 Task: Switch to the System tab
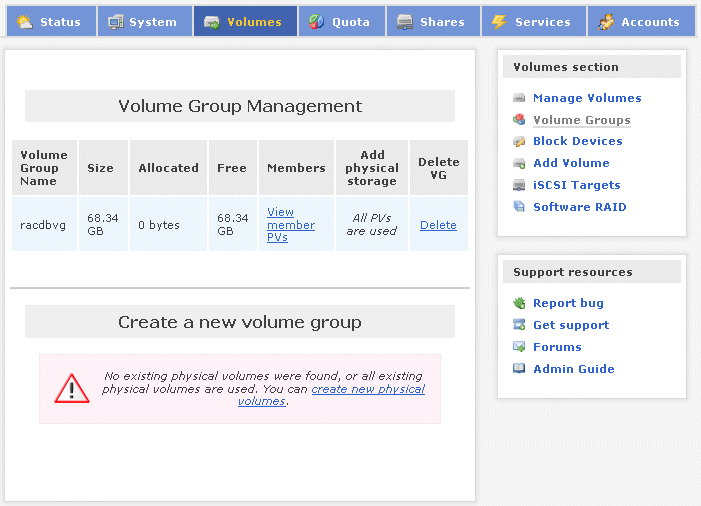[142, 22]
